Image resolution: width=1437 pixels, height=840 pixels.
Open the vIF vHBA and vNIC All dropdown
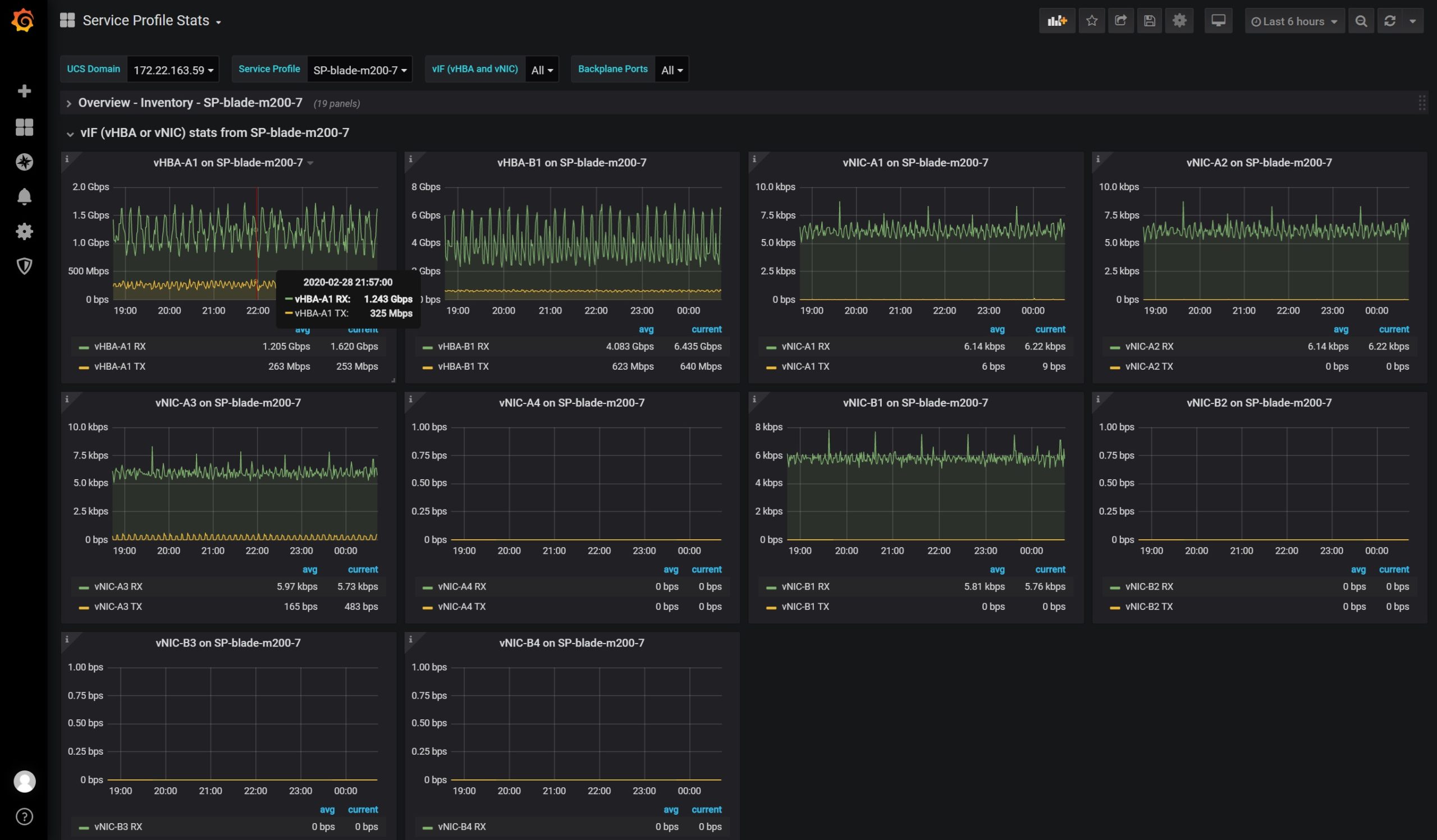[542, 69]
